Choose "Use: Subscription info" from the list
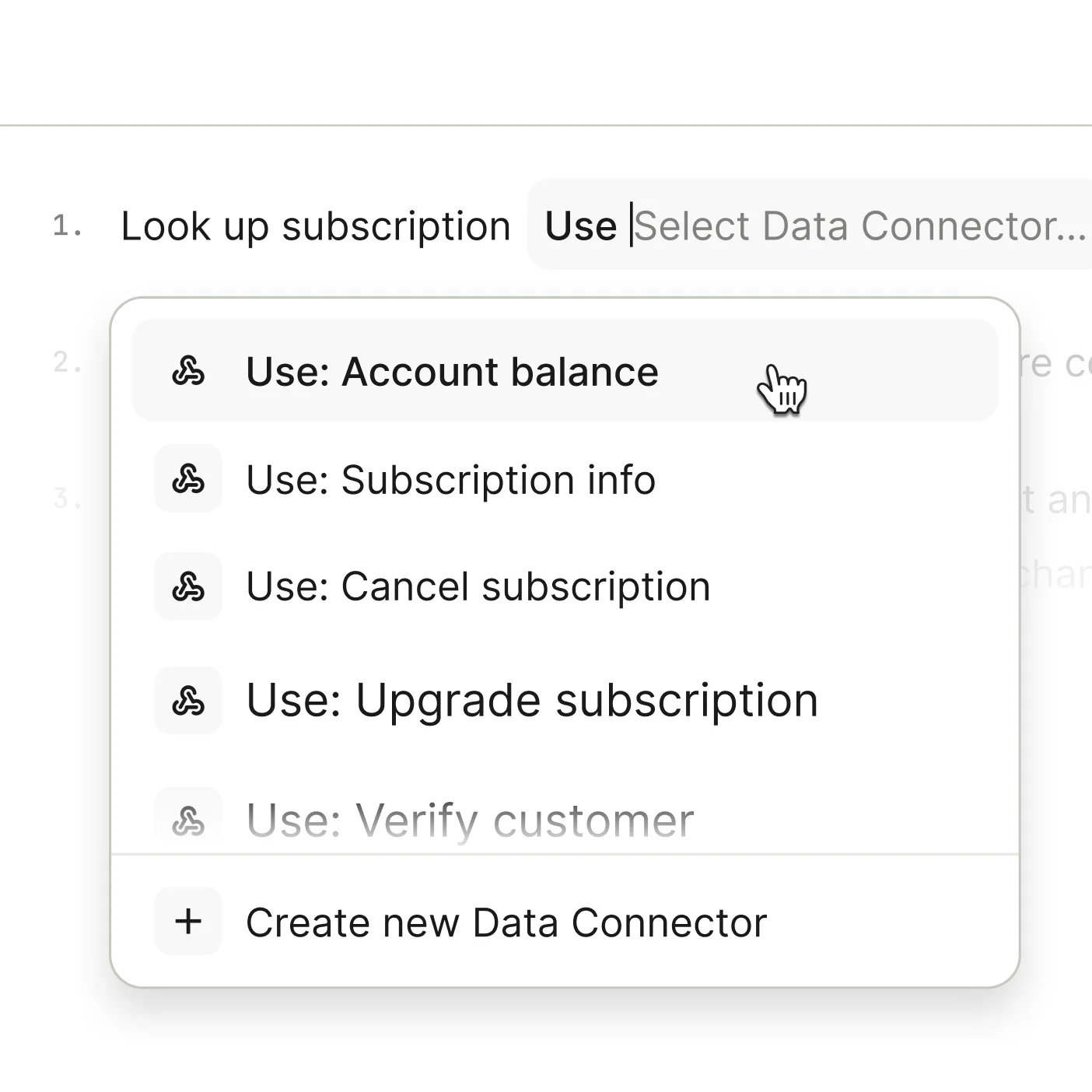 point(450,479)
